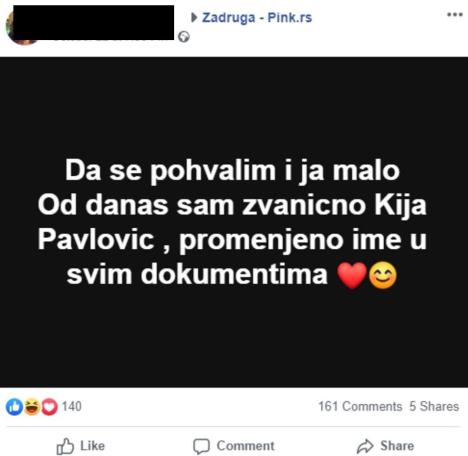Click the speech bubble Comment icon
This screenshot has height=456, width=468.
pos(201,446)
